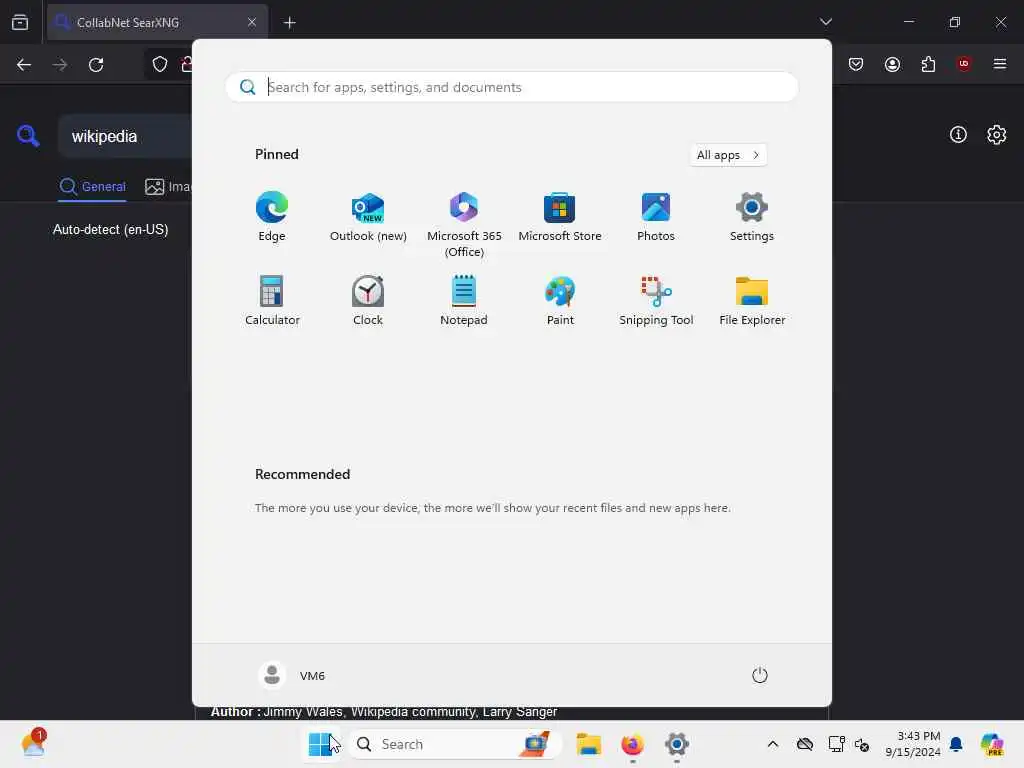The height and width of the screenshot is (768, 1024).
Task: Launch Calculator from Start menu
Action: point(272,300)
